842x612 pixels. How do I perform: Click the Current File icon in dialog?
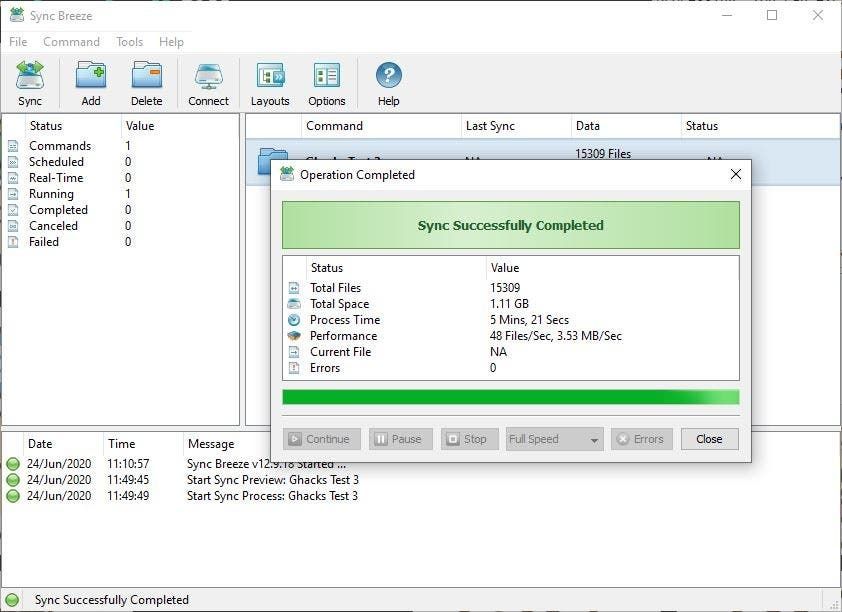(294, 352)
